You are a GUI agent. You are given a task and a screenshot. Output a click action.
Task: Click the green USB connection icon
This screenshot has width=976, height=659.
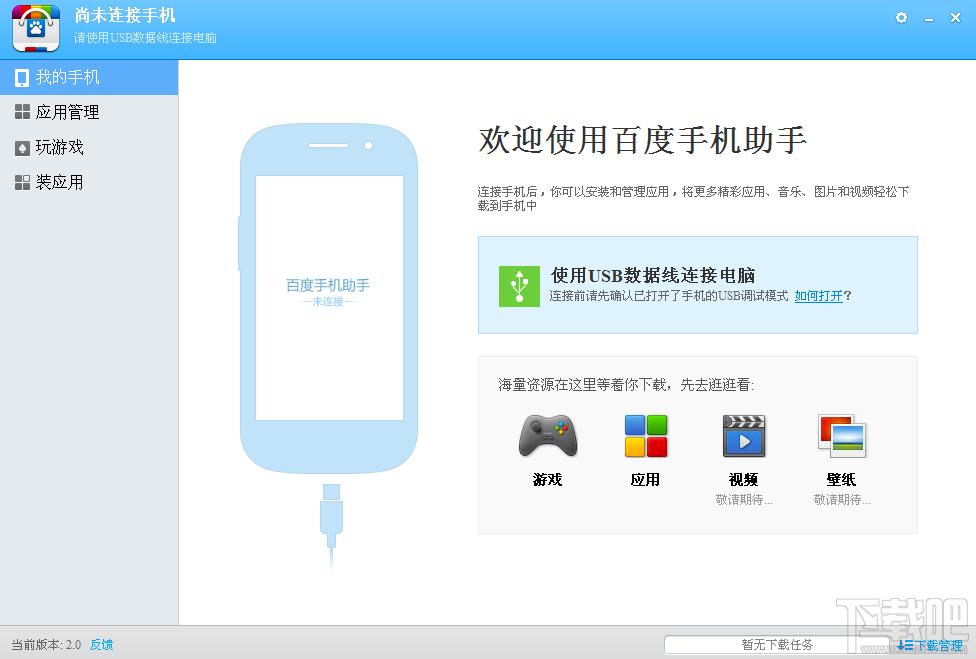pyautogui.click(x=519, y=286)
